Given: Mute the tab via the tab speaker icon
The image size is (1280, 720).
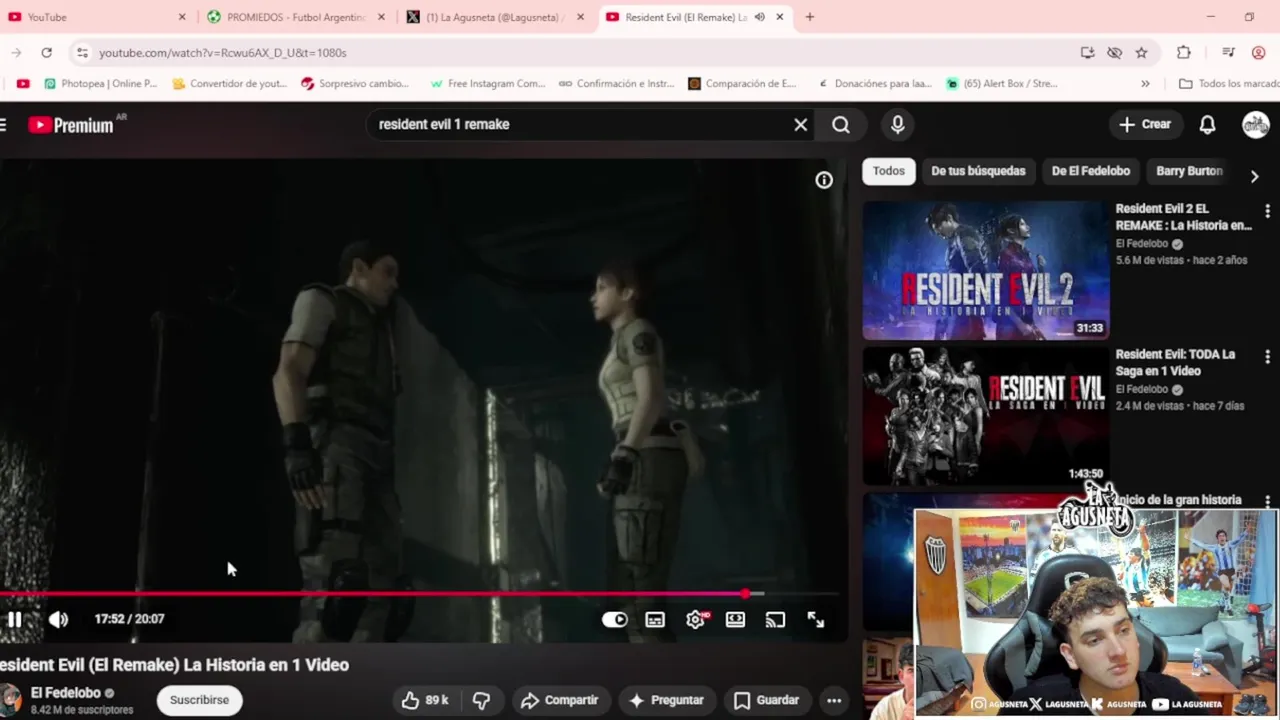Looking at the screenshot, I should (760, 17).
